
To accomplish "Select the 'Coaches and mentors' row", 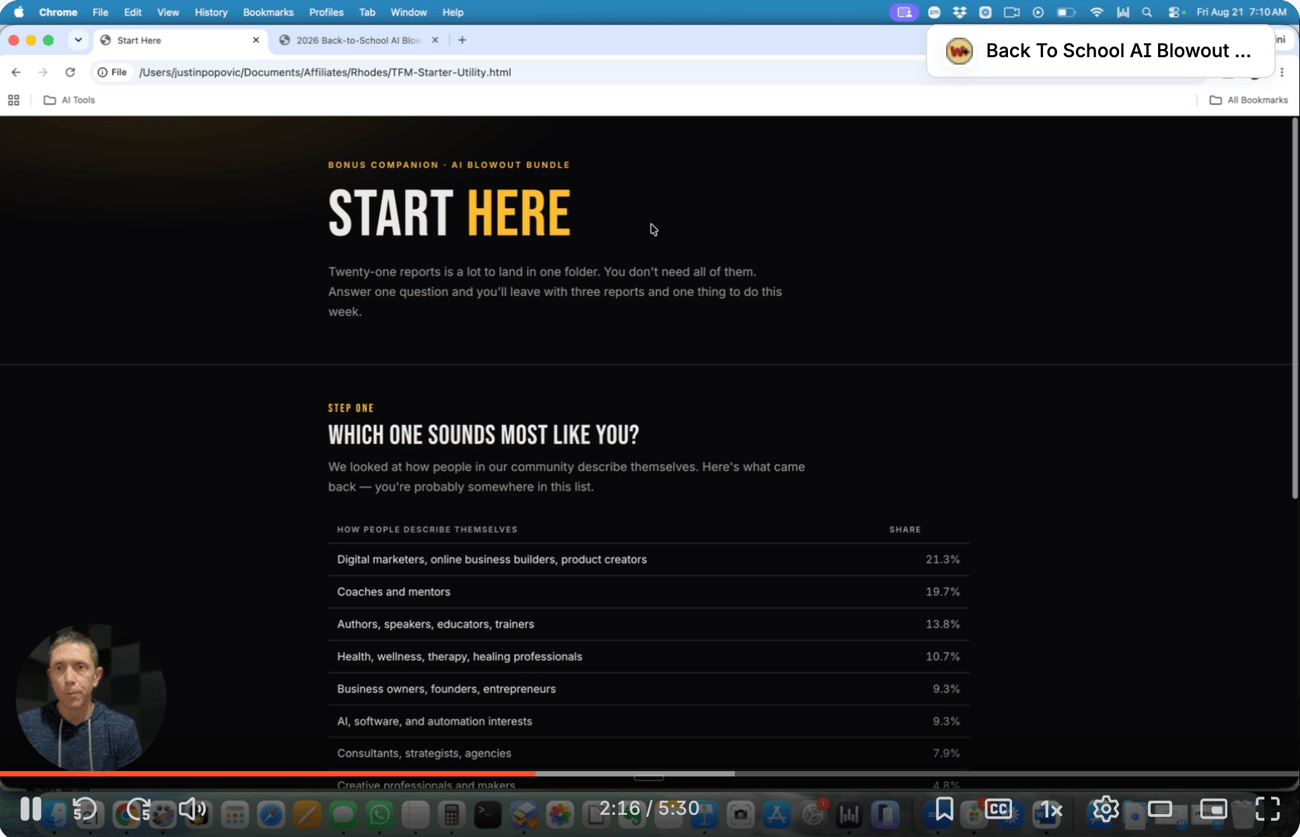I will (648, 592).
